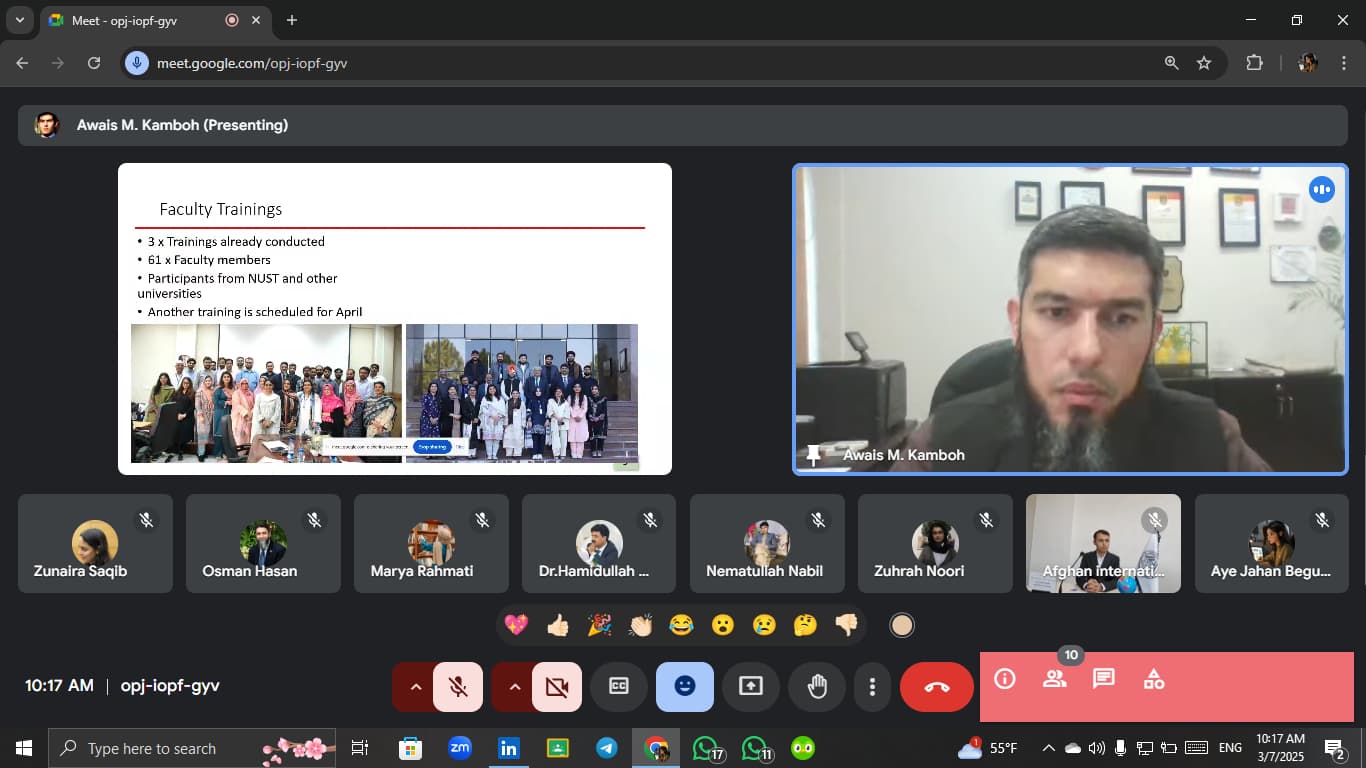Click the meet.google.com URL field
1366x768 pixels.
coord(252,63)
